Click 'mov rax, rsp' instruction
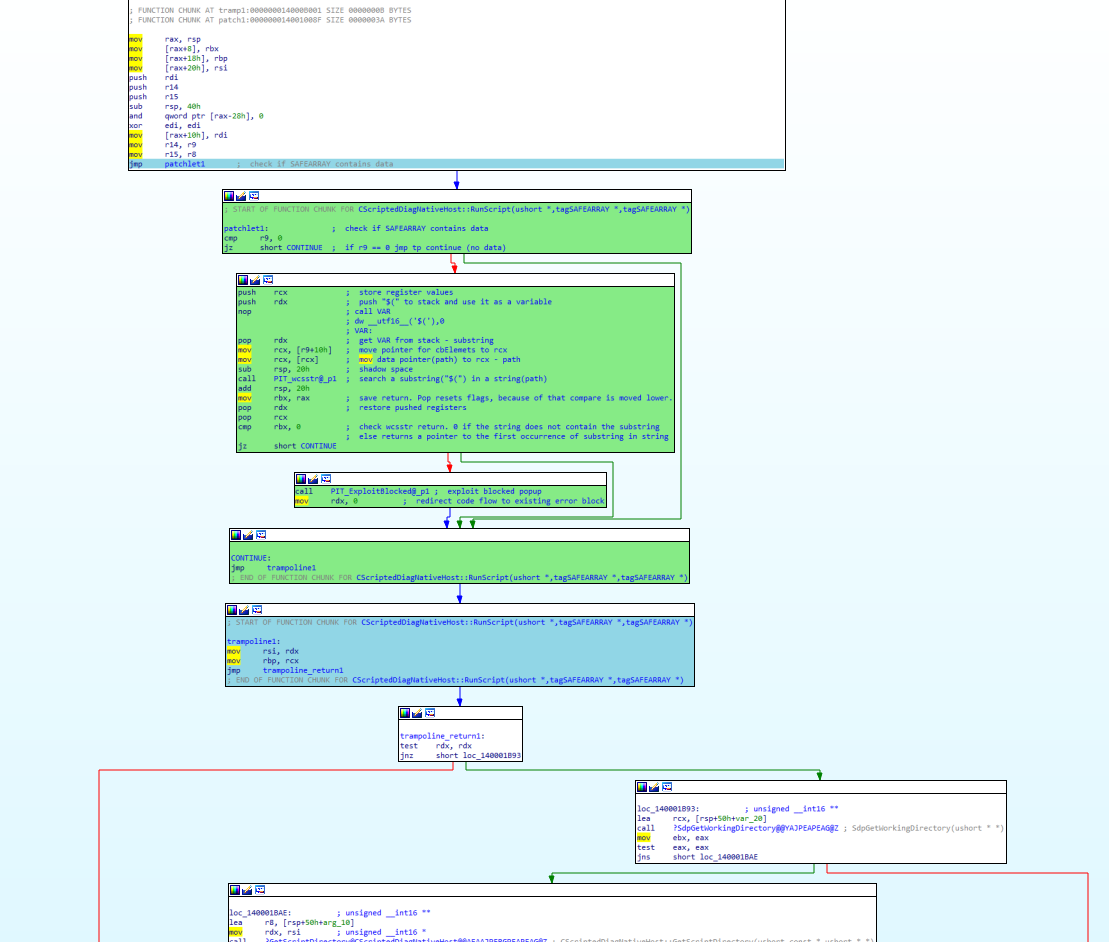Viewport: 1109px width, 942px height. click(x=165, y=40)
